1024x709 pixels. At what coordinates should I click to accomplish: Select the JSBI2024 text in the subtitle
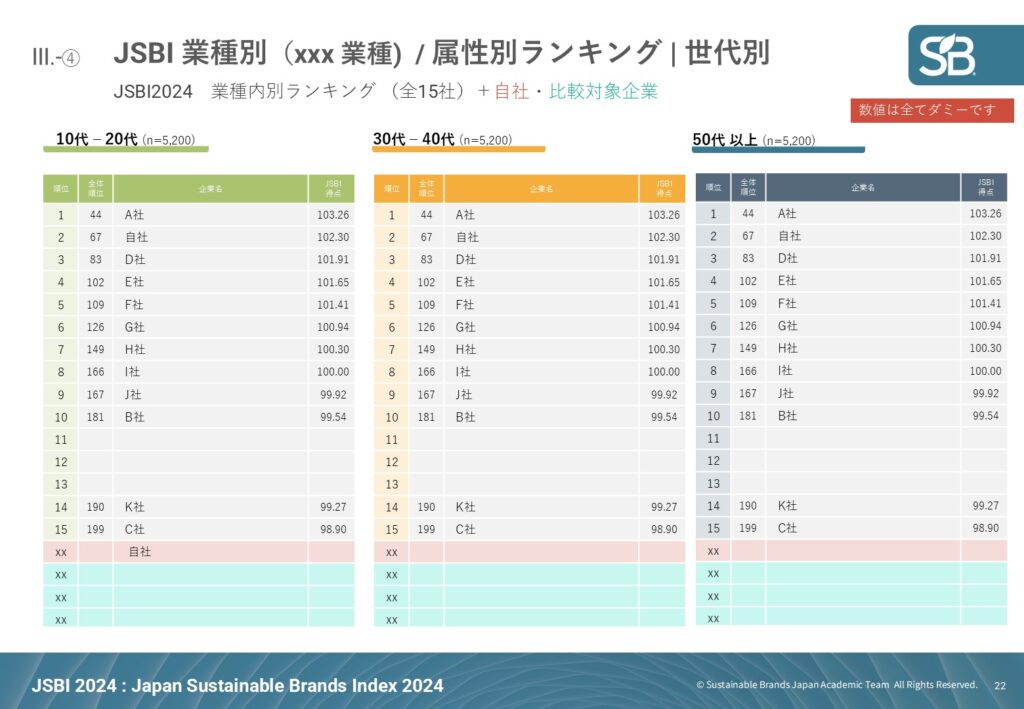(153, 91)
